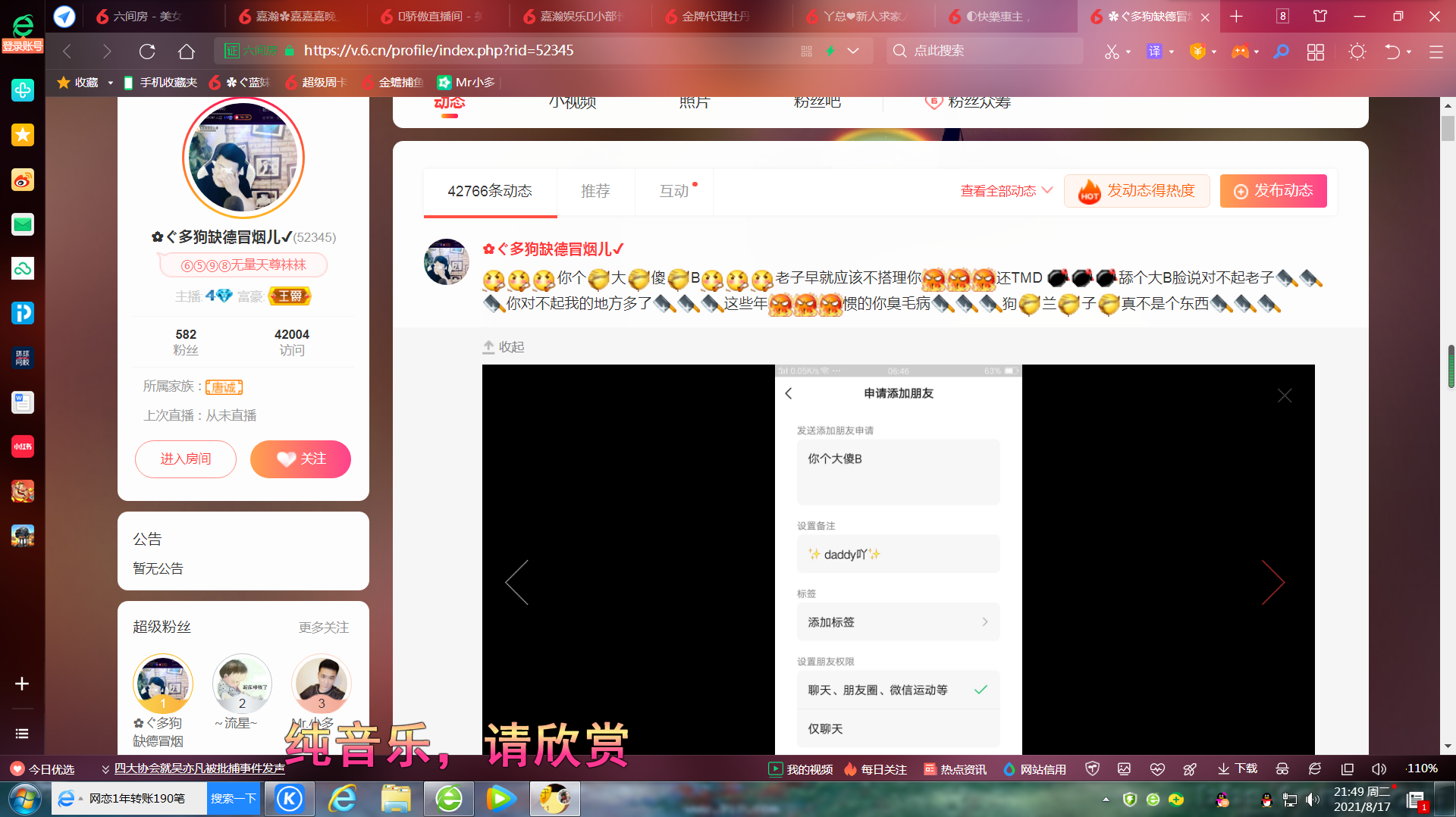Viewport: 1456px width, 817px height.
Task: Reload the current browser page
Action: 147,51
